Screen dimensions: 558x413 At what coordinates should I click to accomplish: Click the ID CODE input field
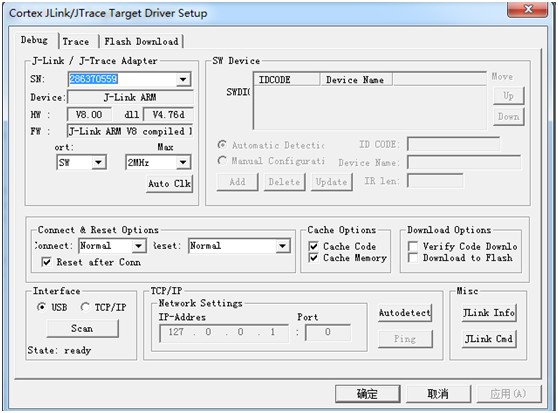point(453,144)
